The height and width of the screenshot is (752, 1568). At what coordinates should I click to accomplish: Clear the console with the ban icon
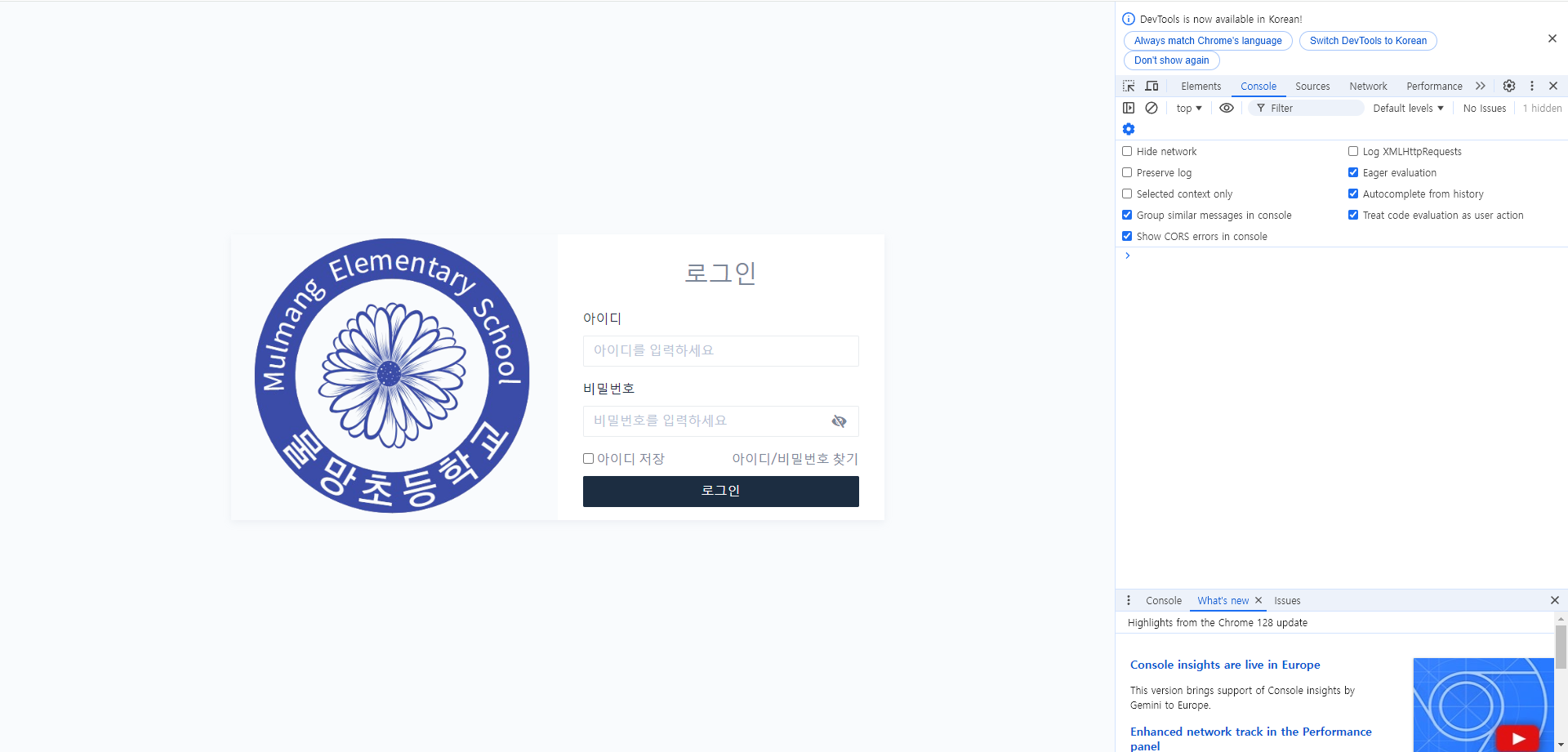click(x=1151, y=108)
